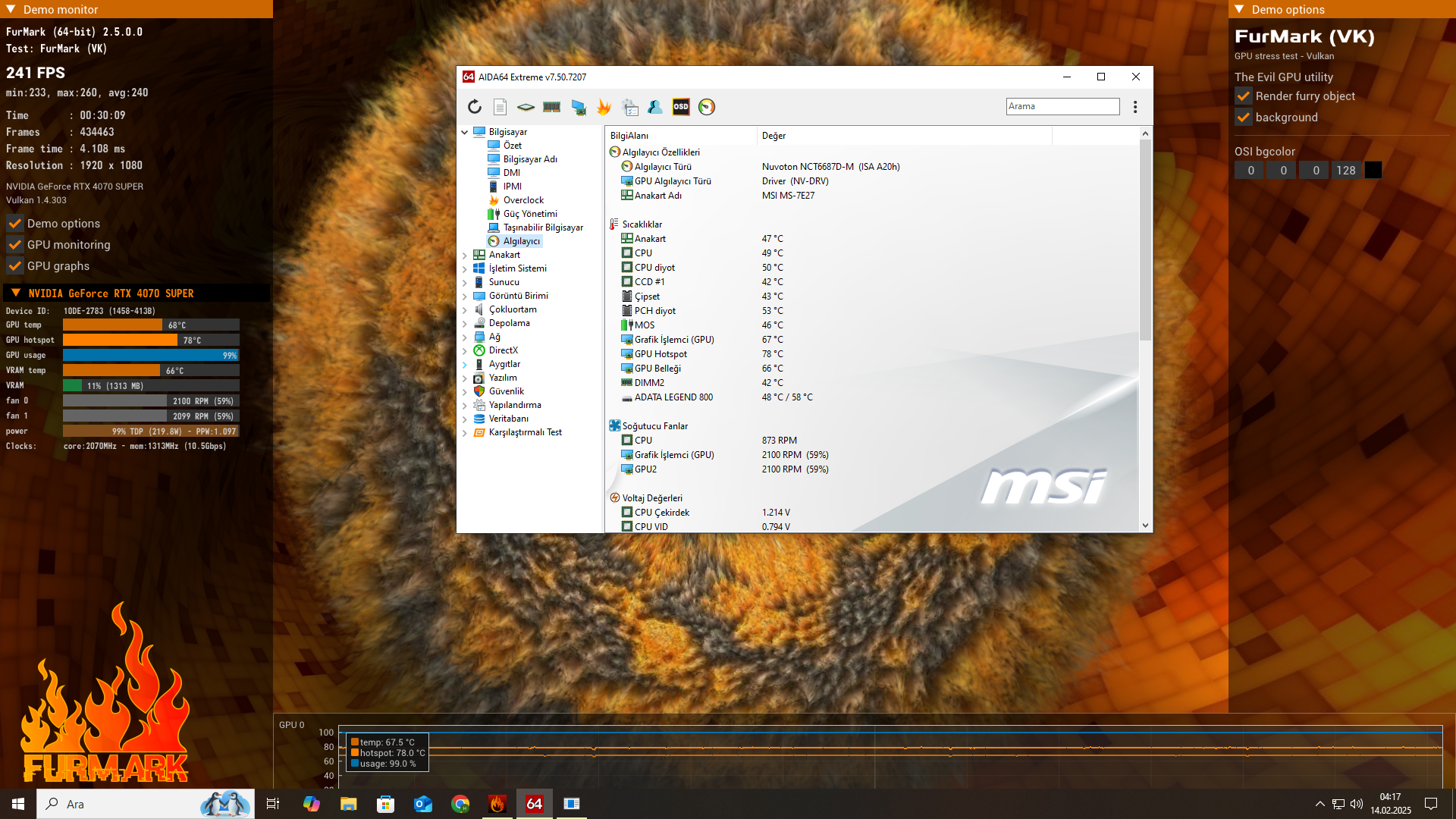Screen dimensions: 1456x819
Task: Click the Arama search field
Action: (x=1062, y=106)
